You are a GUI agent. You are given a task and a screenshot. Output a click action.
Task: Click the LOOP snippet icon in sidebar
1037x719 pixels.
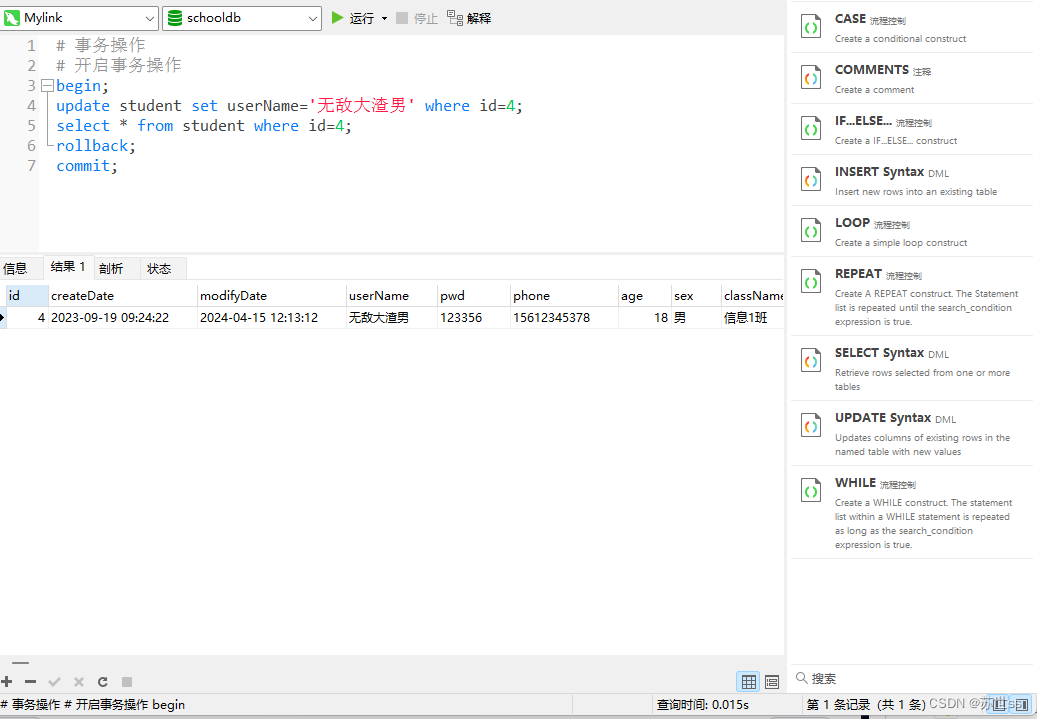810,230
